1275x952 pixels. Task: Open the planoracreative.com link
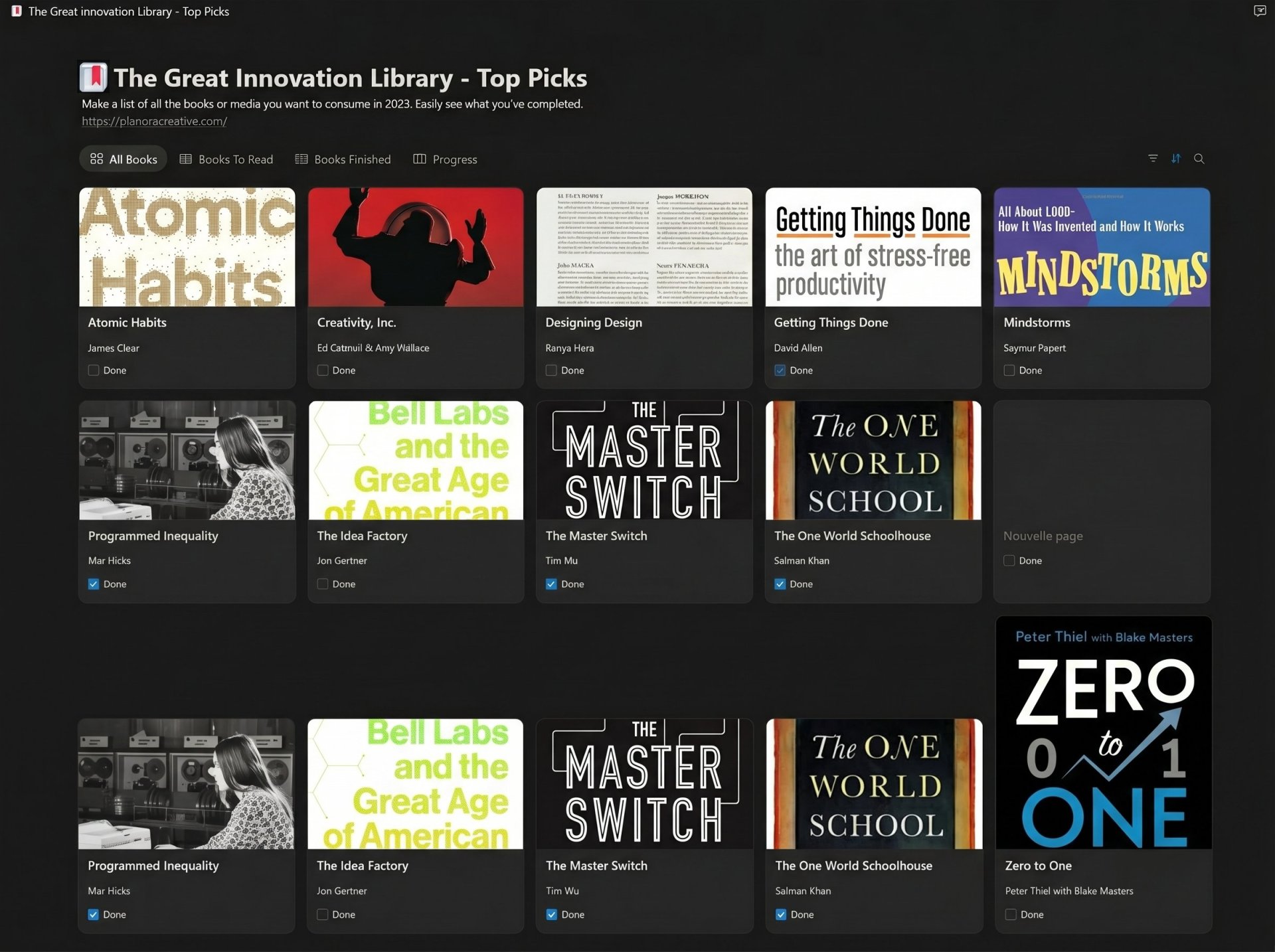click(x=154, y=121)
